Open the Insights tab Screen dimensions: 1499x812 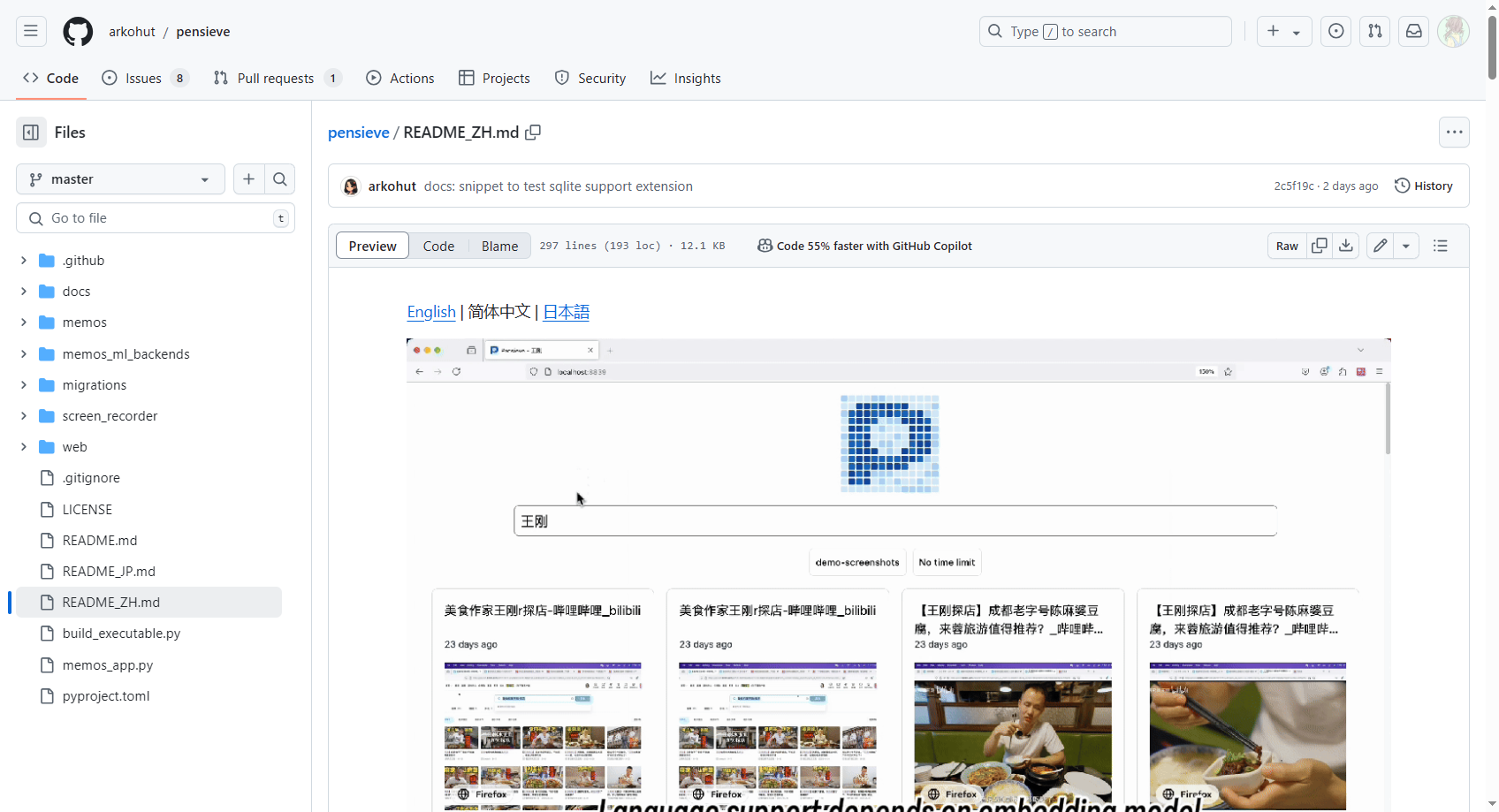click(686, 78)
